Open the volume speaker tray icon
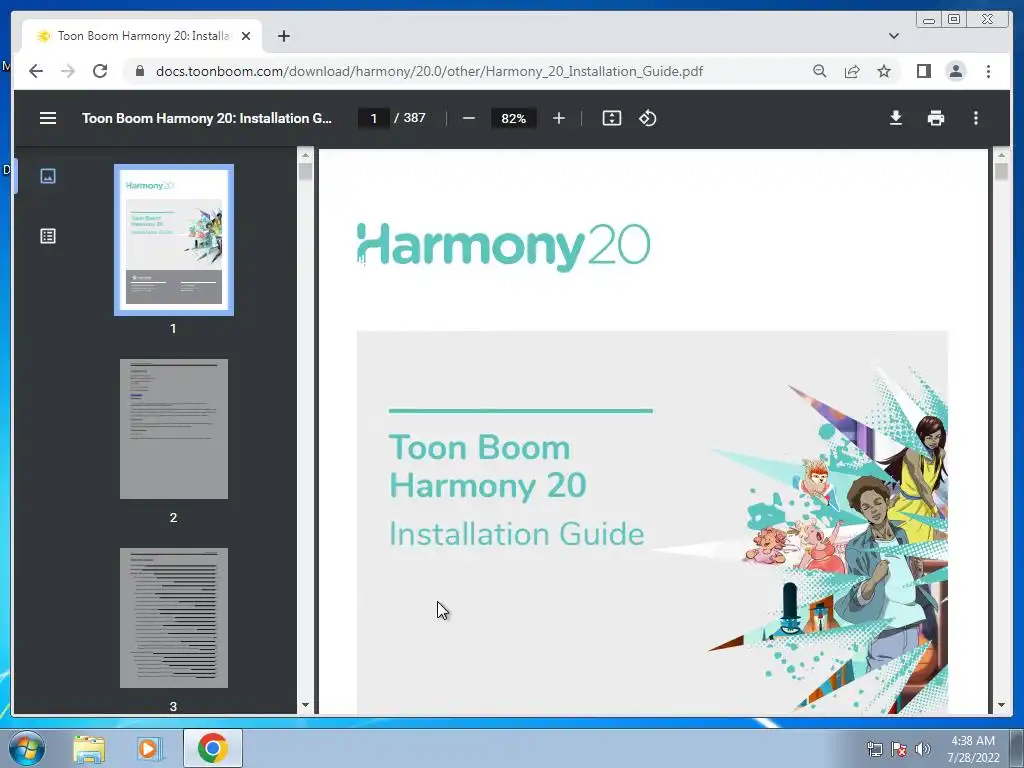Screen dimensions: 1024x768 pos(922,749)
